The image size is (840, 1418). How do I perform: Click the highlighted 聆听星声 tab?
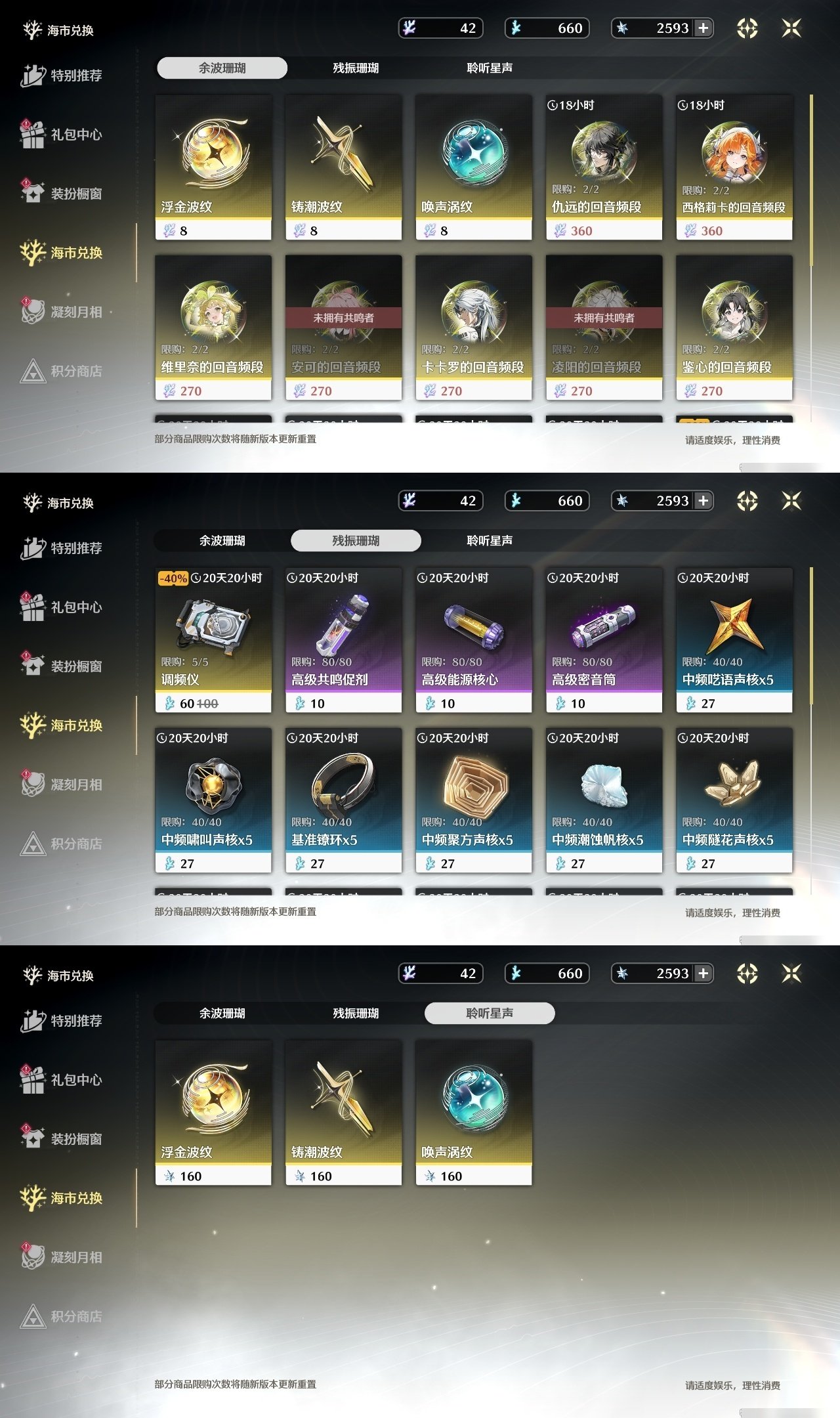[x=490, y=1013]
